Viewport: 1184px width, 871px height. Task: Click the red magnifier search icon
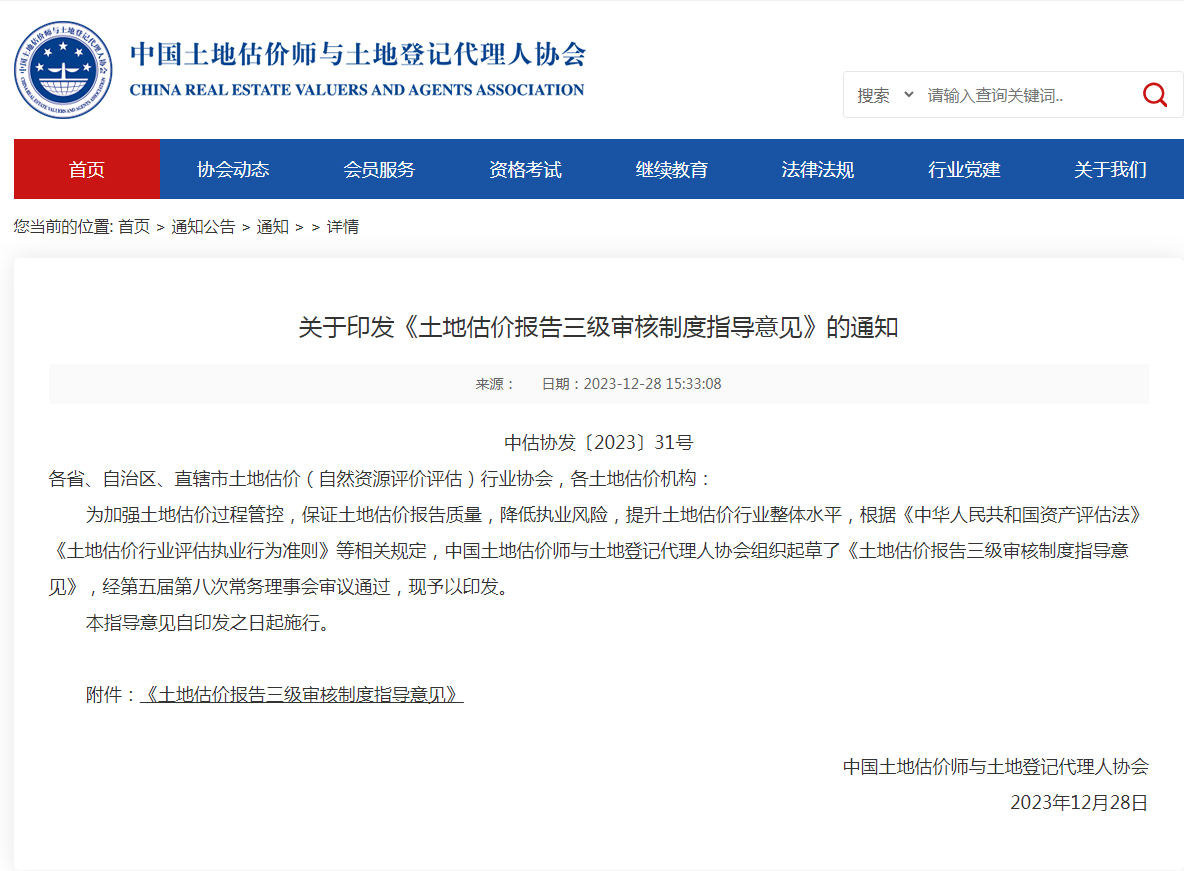click(1155, 94)
